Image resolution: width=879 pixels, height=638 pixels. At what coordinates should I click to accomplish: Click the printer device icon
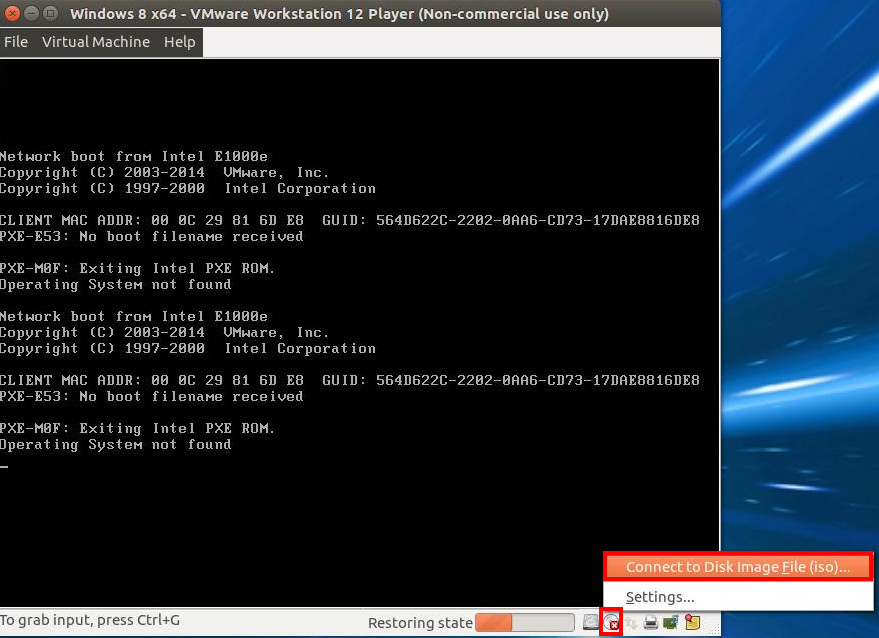tap(650, 622)
